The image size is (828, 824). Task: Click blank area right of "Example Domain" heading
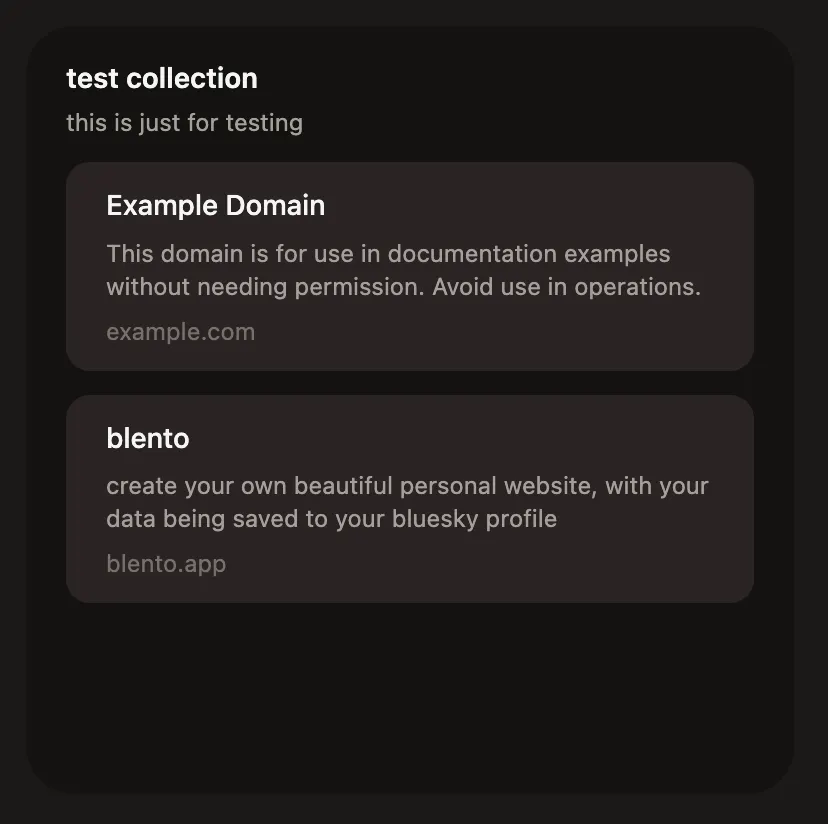pyautogui.click(x=550, y=206)
